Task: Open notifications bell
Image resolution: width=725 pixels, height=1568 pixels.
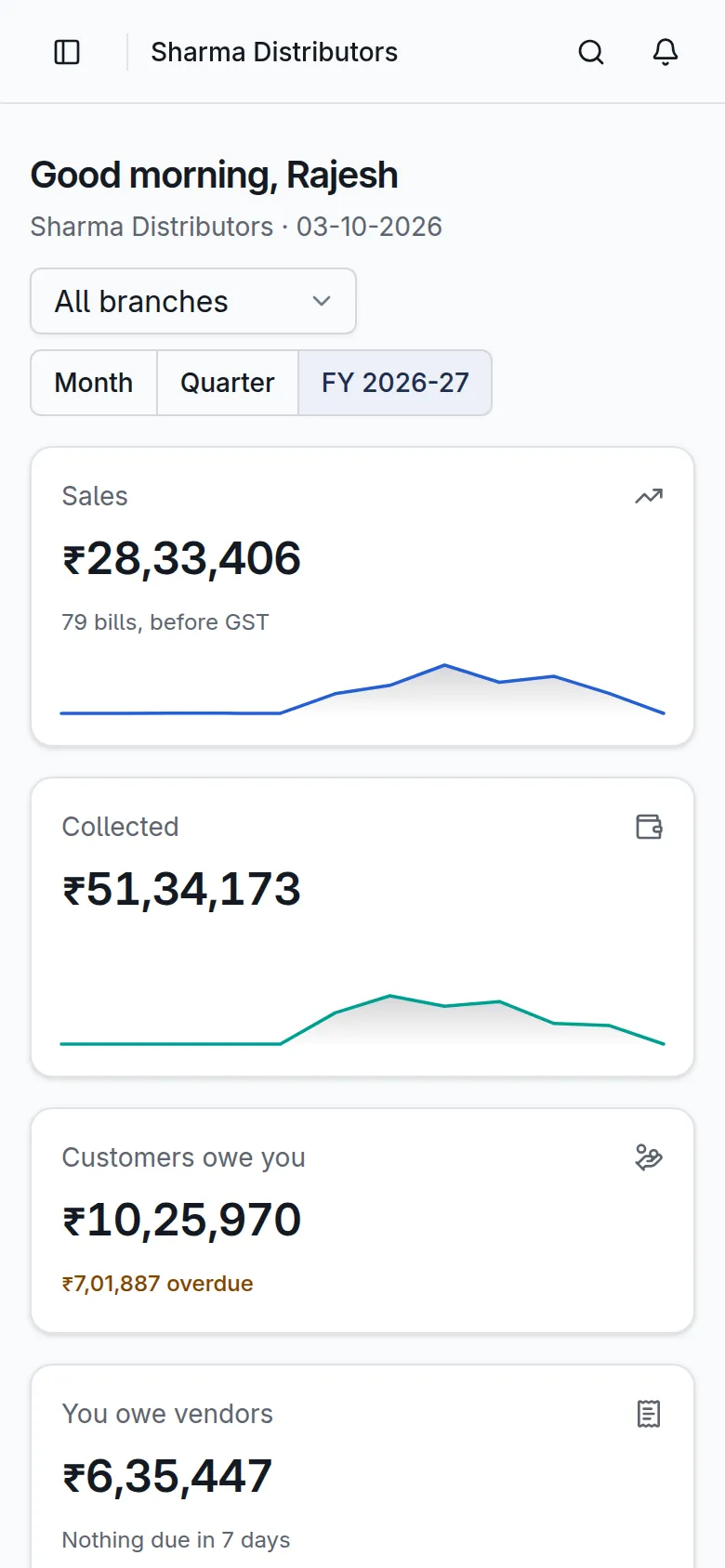Action: tap(666, 52)
